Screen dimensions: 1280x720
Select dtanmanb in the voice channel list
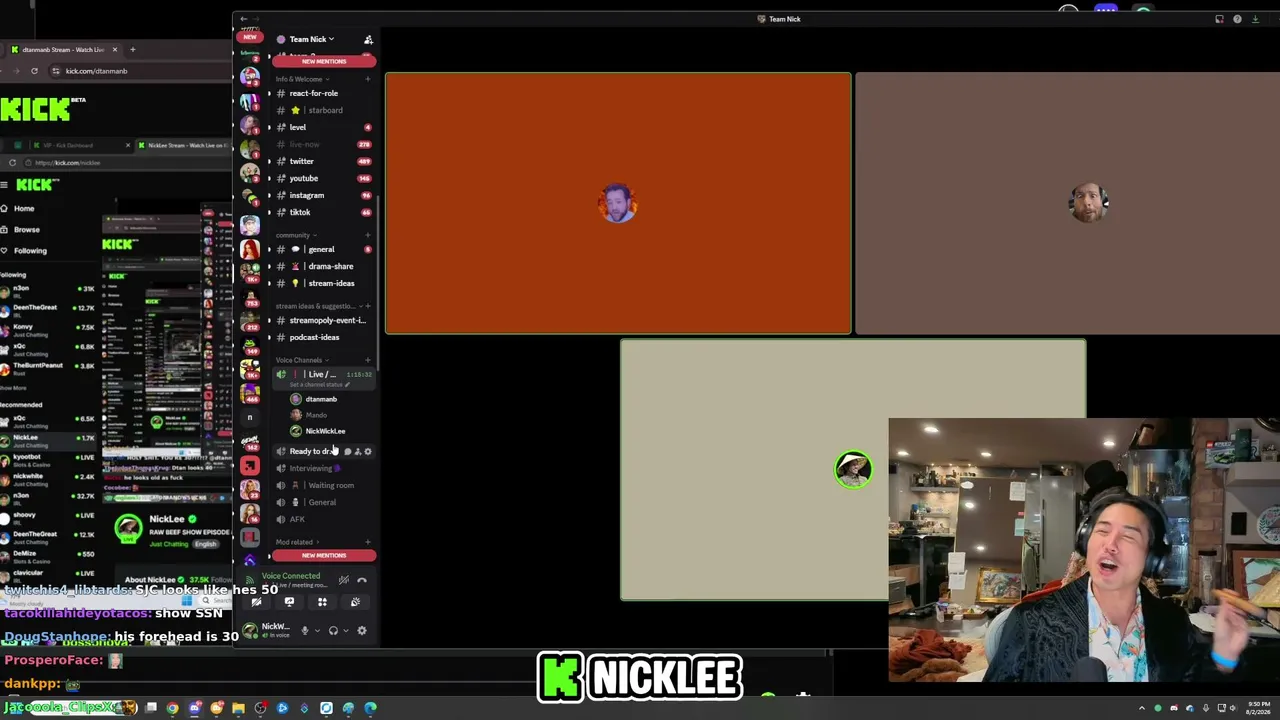[x=322, y=399]
